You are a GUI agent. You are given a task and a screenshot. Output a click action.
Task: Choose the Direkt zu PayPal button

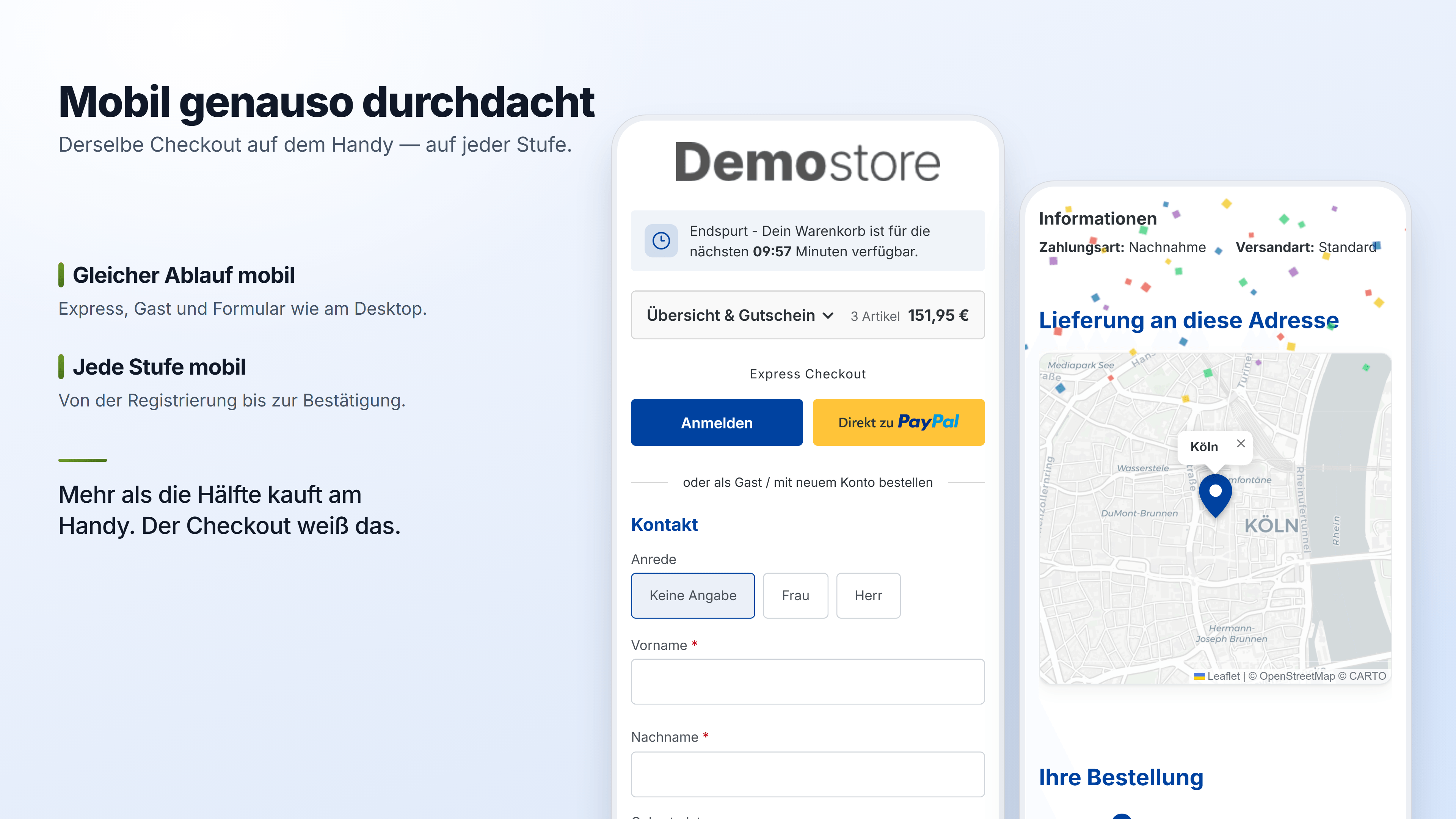(x=898, y=422)
